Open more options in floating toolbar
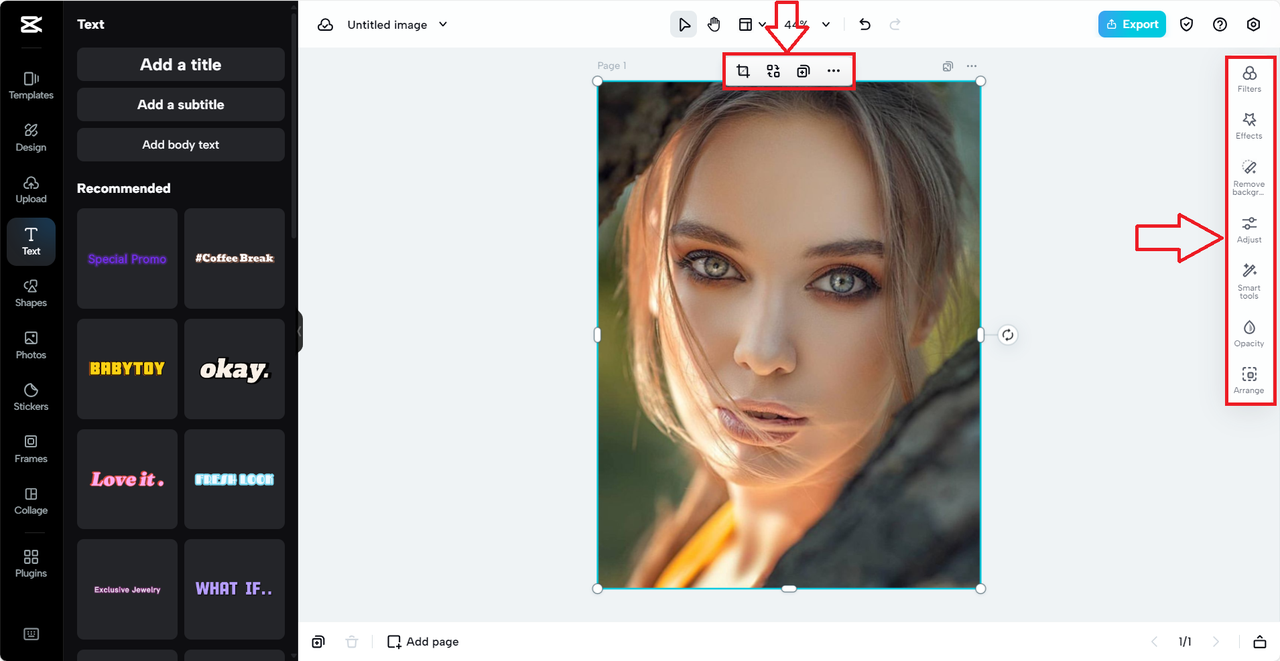The height and width of the screenshot is (661, 1280). pos(834,71)
